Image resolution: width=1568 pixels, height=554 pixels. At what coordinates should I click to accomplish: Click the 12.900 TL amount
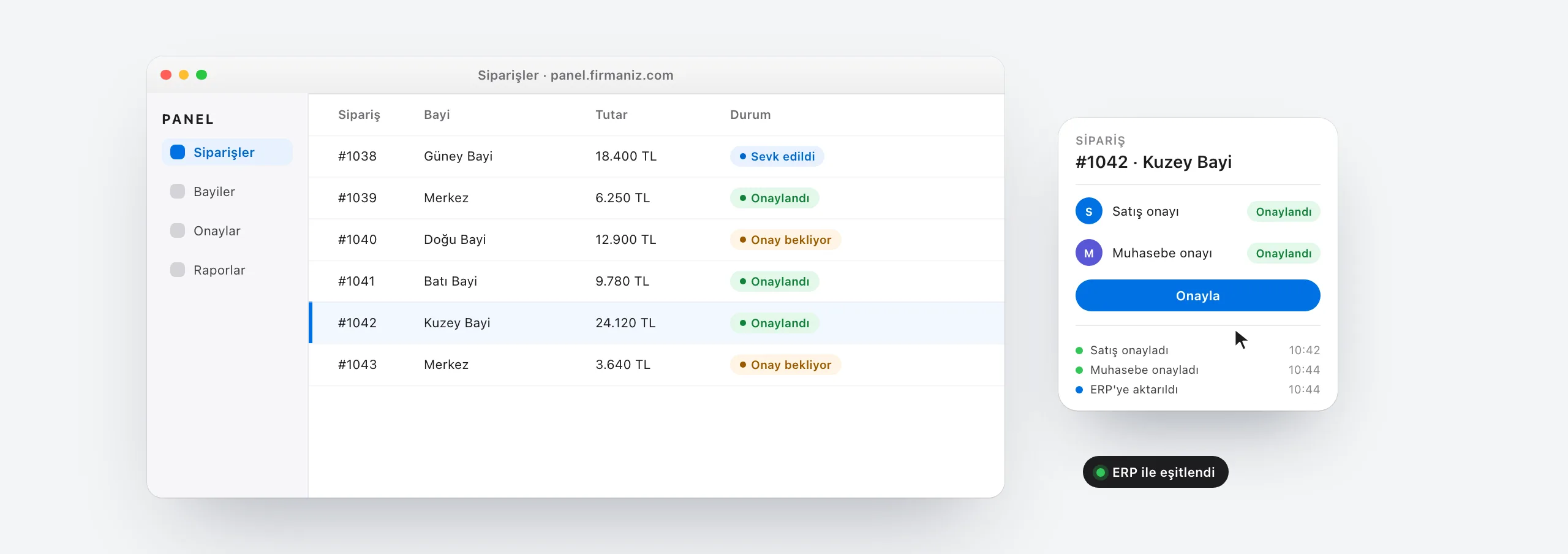(x=625, y=240)
